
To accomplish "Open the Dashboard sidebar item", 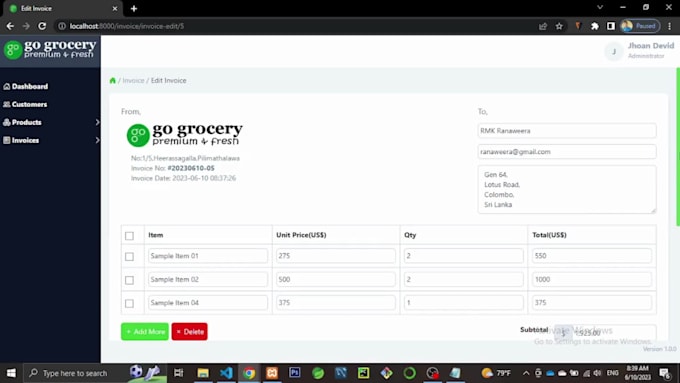I will click(26, 86).
